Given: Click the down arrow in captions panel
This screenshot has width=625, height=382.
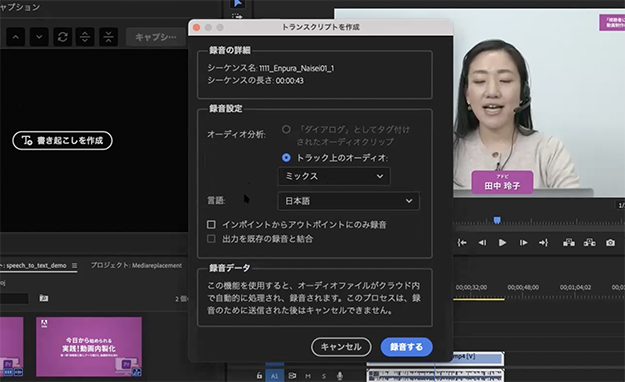Looking at the screenshot, I should [x=39, y=37].
